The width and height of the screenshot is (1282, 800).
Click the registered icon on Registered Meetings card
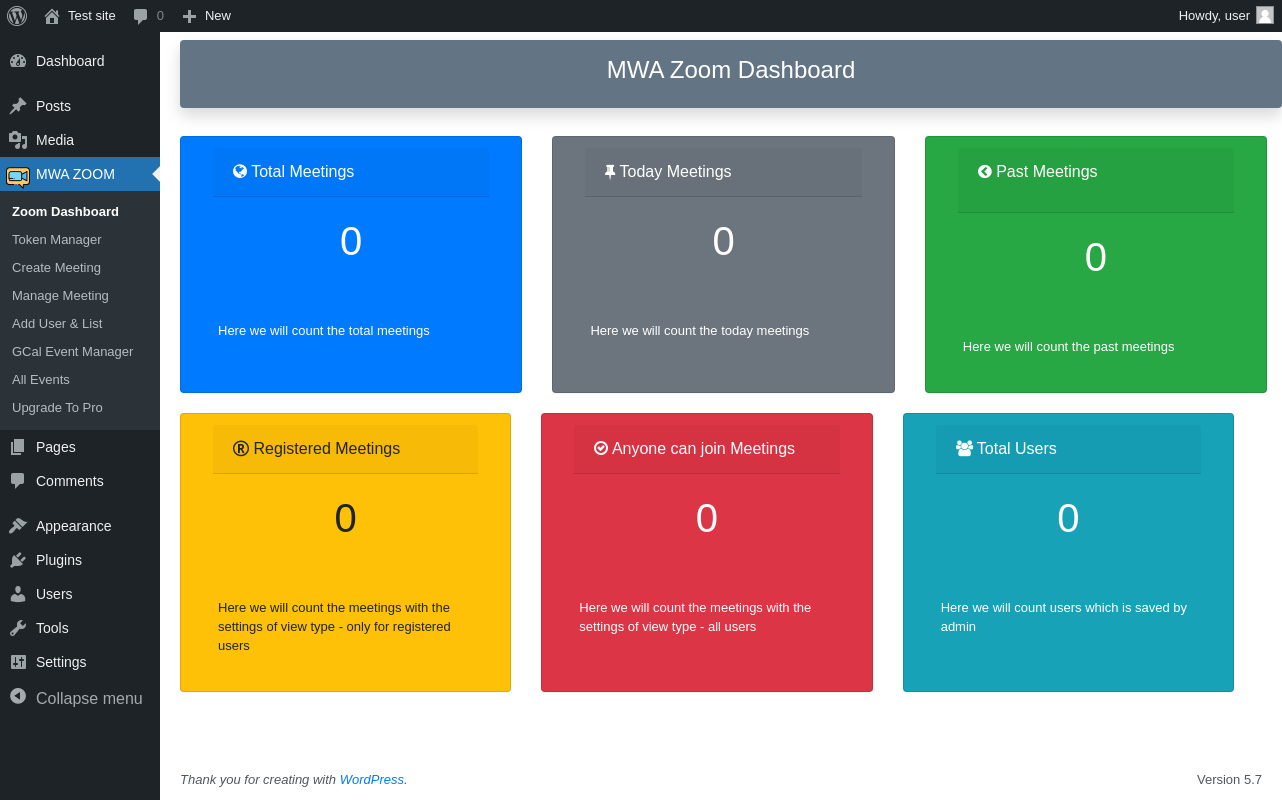[241, 449]
